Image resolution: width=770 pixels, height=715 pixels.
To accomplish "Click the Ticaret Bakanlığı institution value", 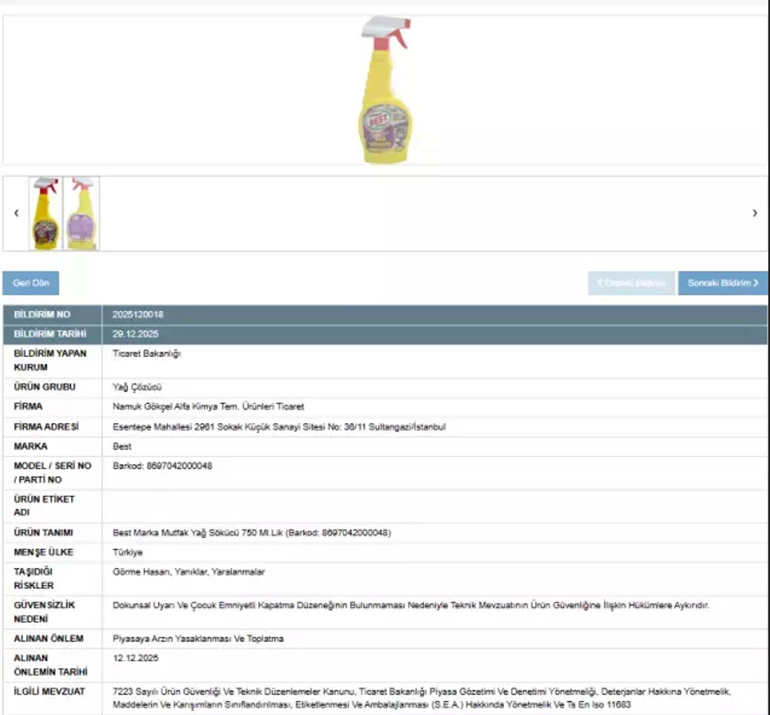I will click(147, 354).
